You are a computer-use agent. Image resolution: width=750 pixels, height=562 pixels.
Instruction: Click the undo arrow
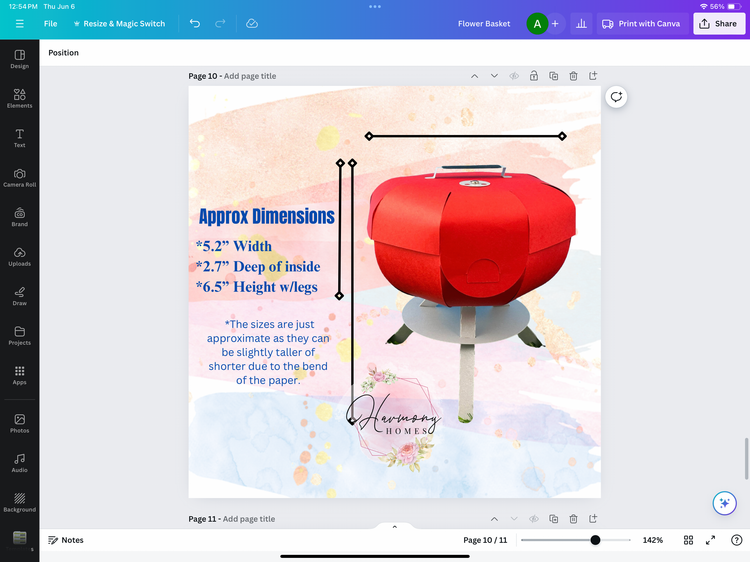195,23
